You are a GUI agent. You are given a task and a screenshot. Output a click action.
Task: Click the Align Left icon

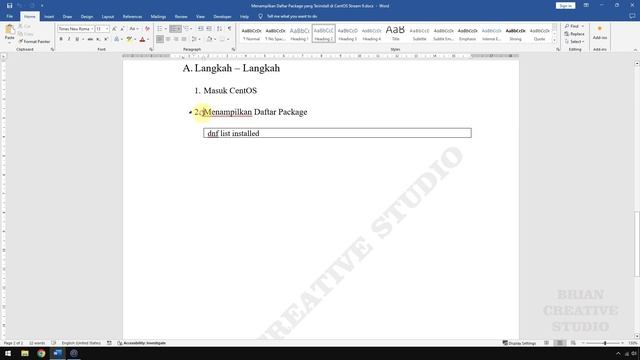160,39
